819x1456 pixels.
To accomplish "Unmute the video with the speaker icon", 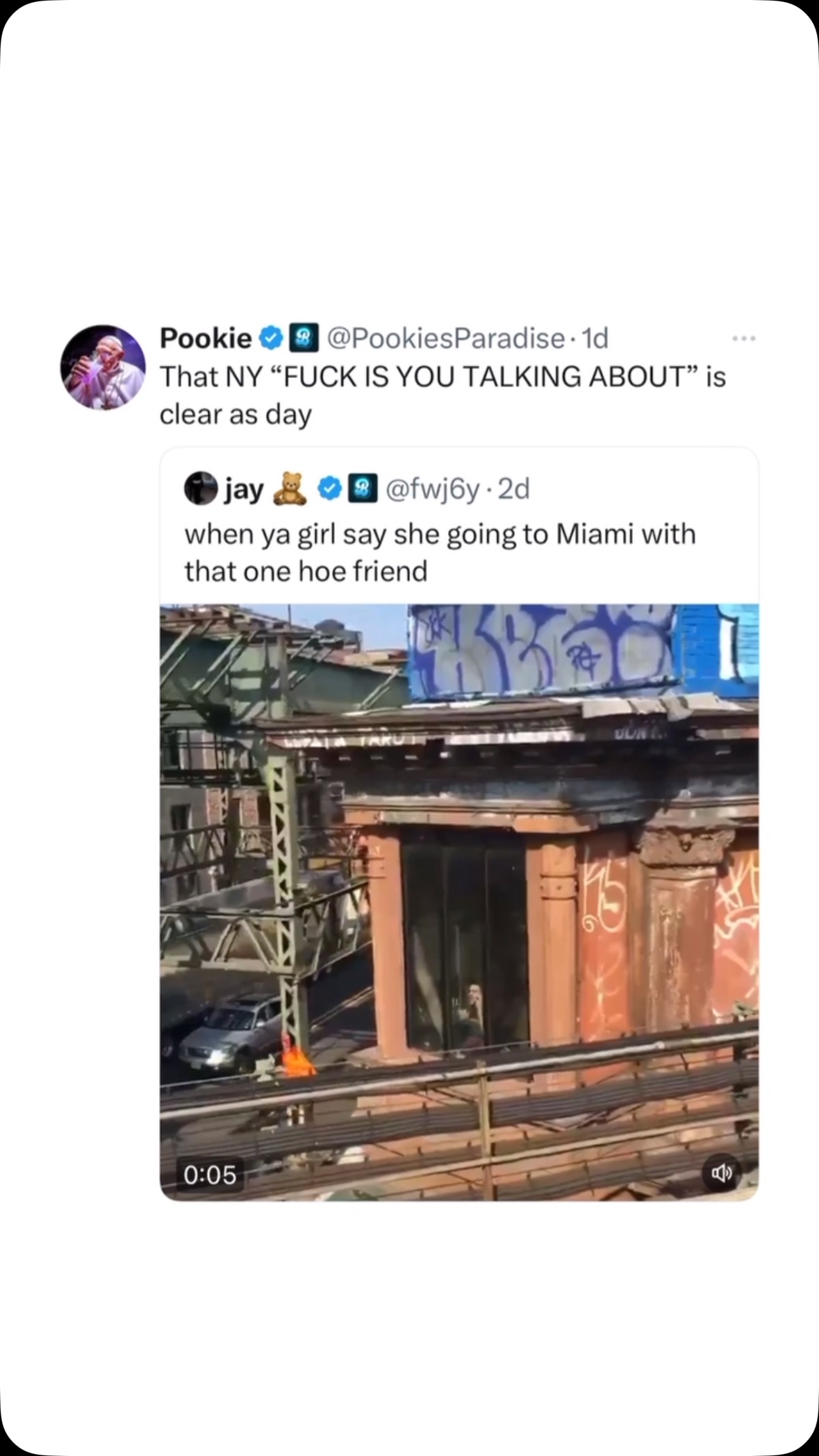I will 722,1173.
